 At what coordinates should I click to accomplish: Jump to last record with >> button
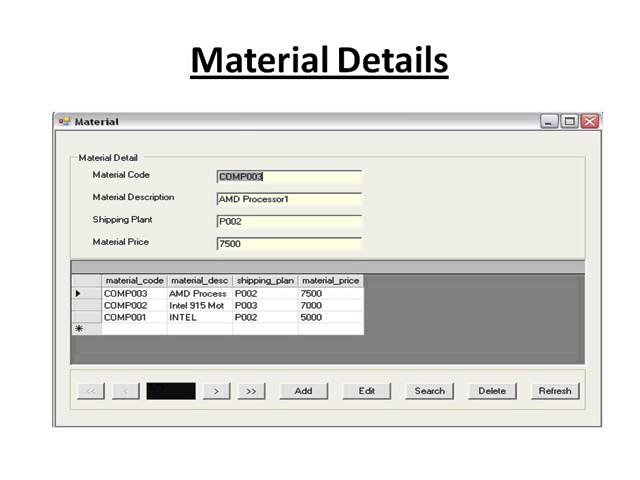(x=251, y=391)
